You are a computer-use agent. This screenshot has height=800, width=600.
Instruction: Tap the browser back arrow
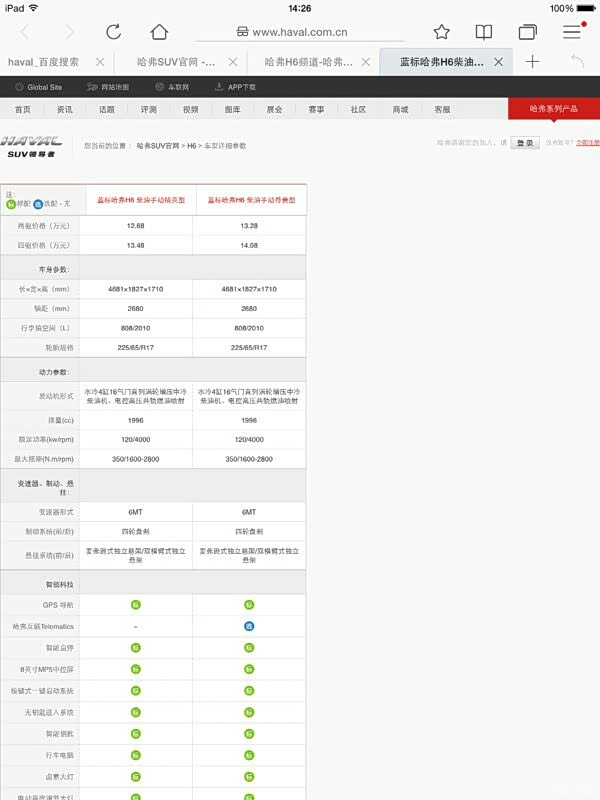pos(24,32)
